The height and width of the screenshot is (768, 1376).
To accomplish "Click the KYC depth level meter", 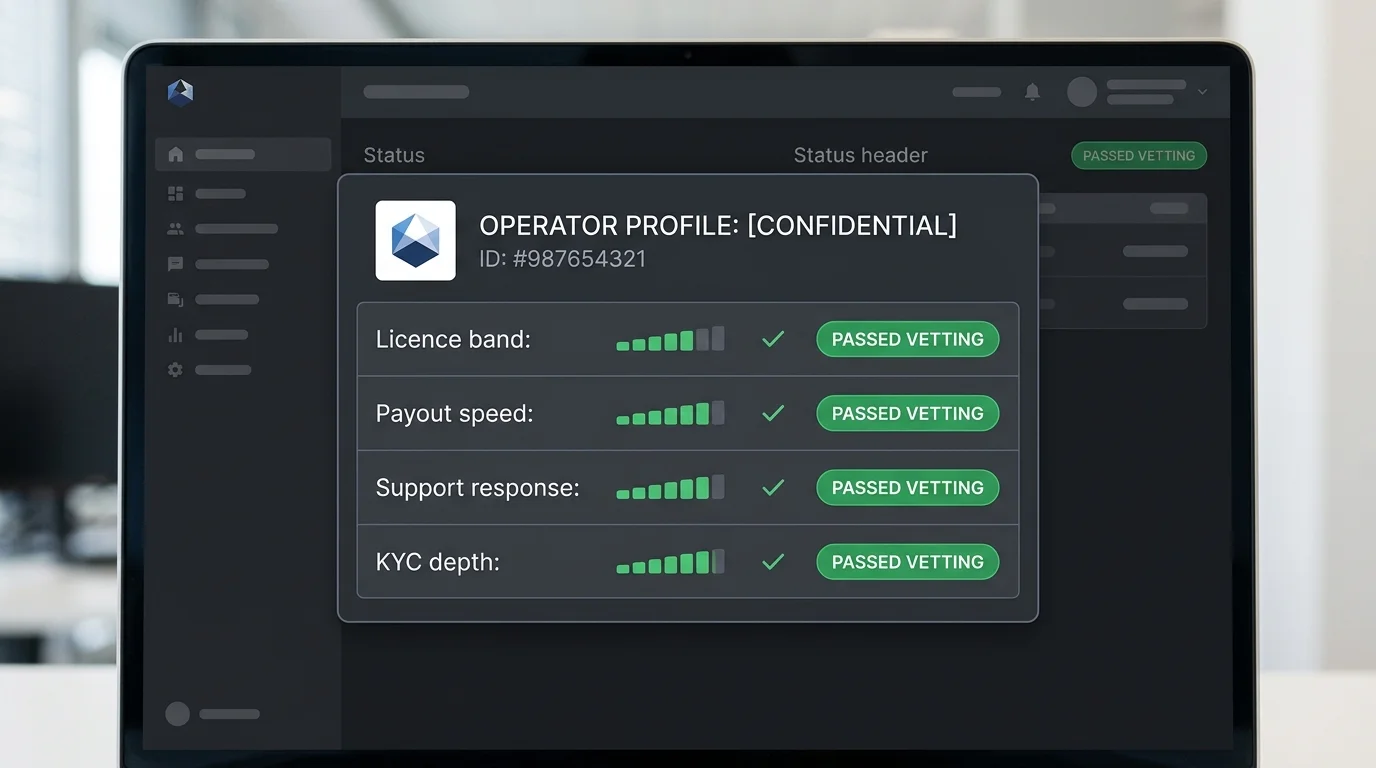I will click(670, 562).
